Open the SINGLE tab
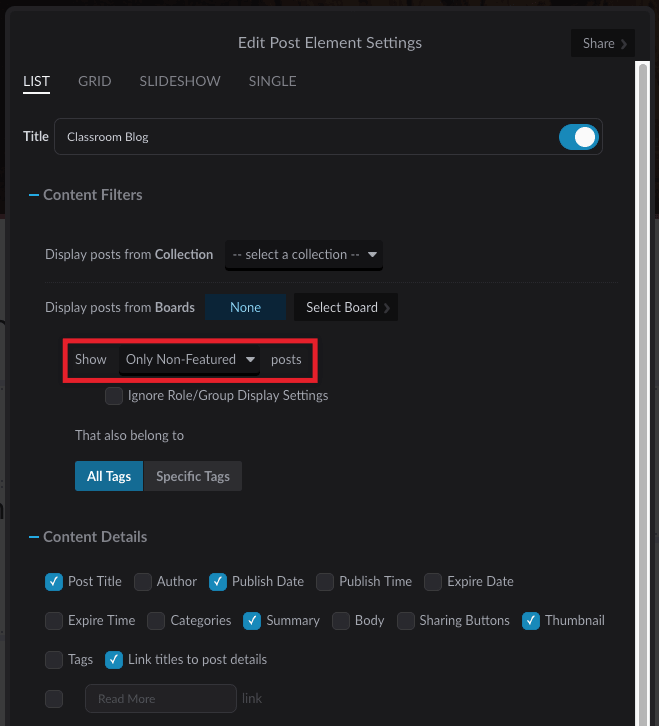 pyautogui.click(x=272, y=81)
